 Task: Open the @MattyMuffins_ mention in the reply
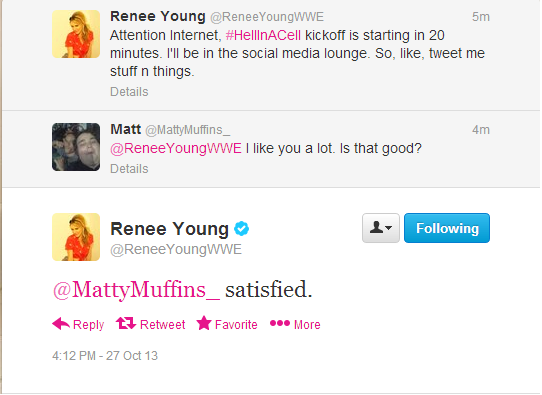point(136,289)
